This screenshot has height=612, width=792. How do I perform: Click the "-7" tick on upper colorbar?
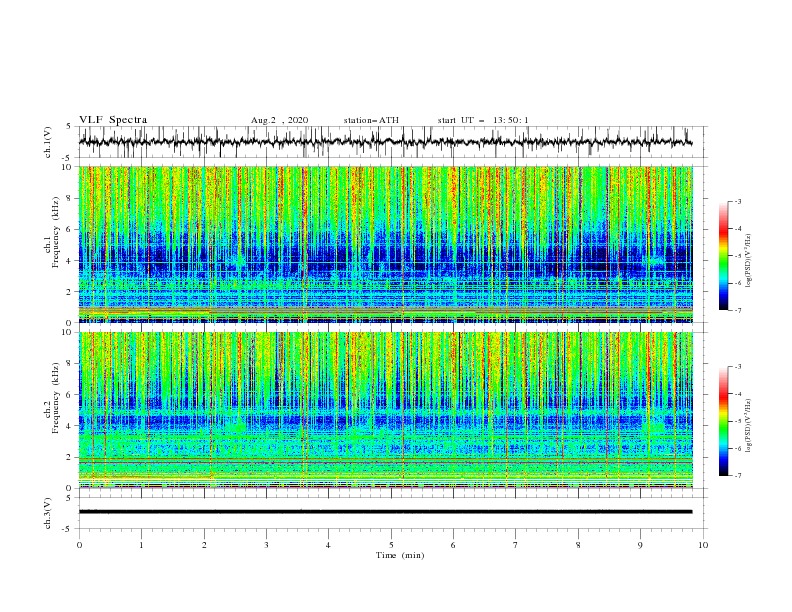(737, 310)
